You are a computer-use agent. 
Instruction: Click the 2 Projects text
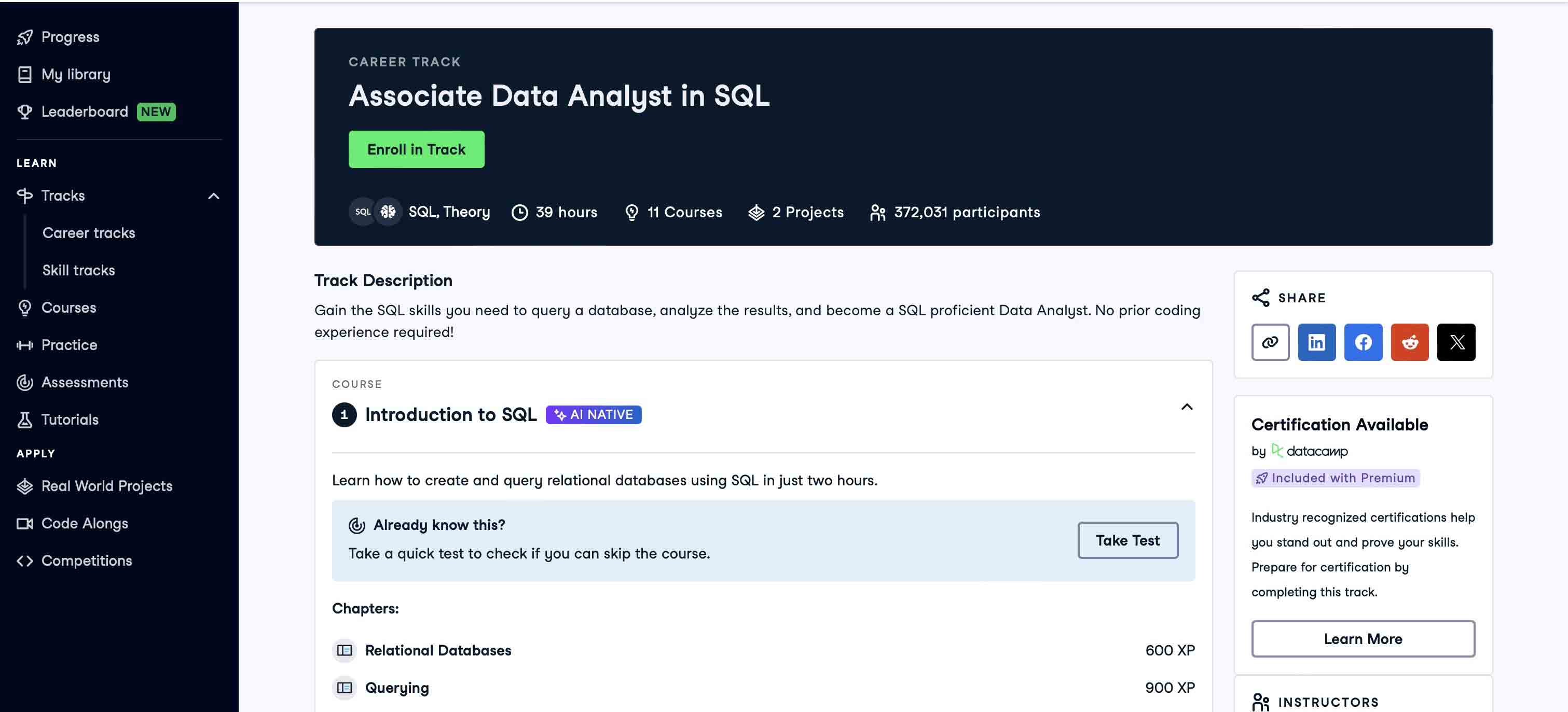pyautogui.click(x=808, y=213)
